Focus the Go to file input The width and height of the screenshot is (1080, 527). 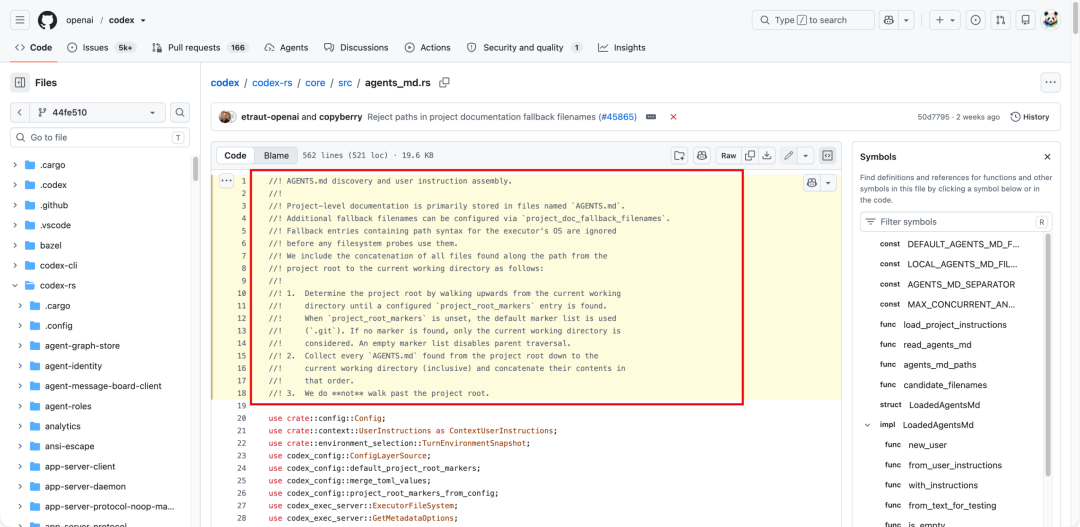pyautogui.click(x=99, y=138)
